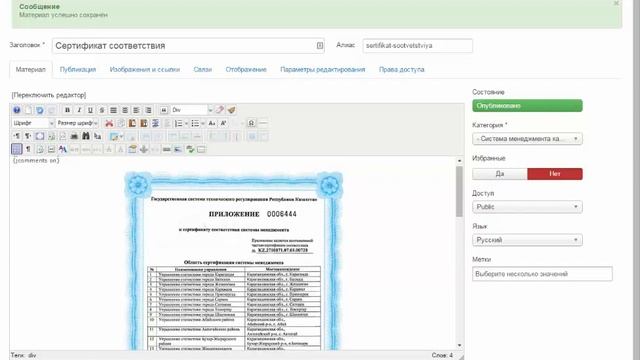Insert a numbered list
640x360 pixels.
click(x=178, y=123)
